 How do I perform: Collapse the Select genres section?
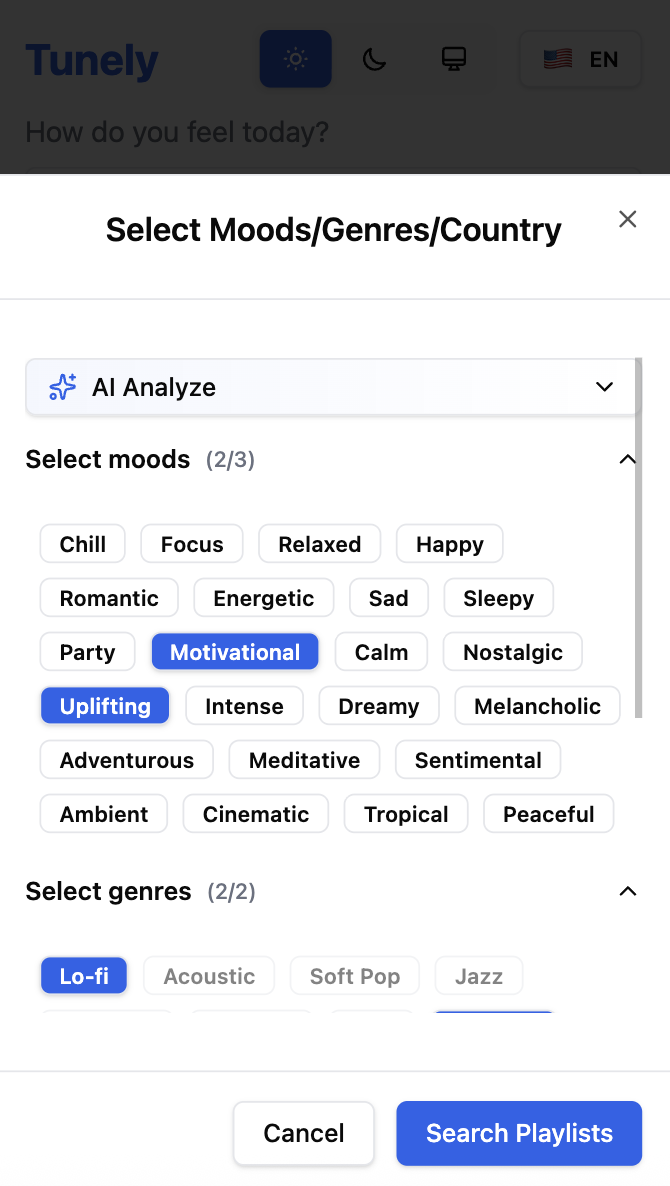coord(627,891)
